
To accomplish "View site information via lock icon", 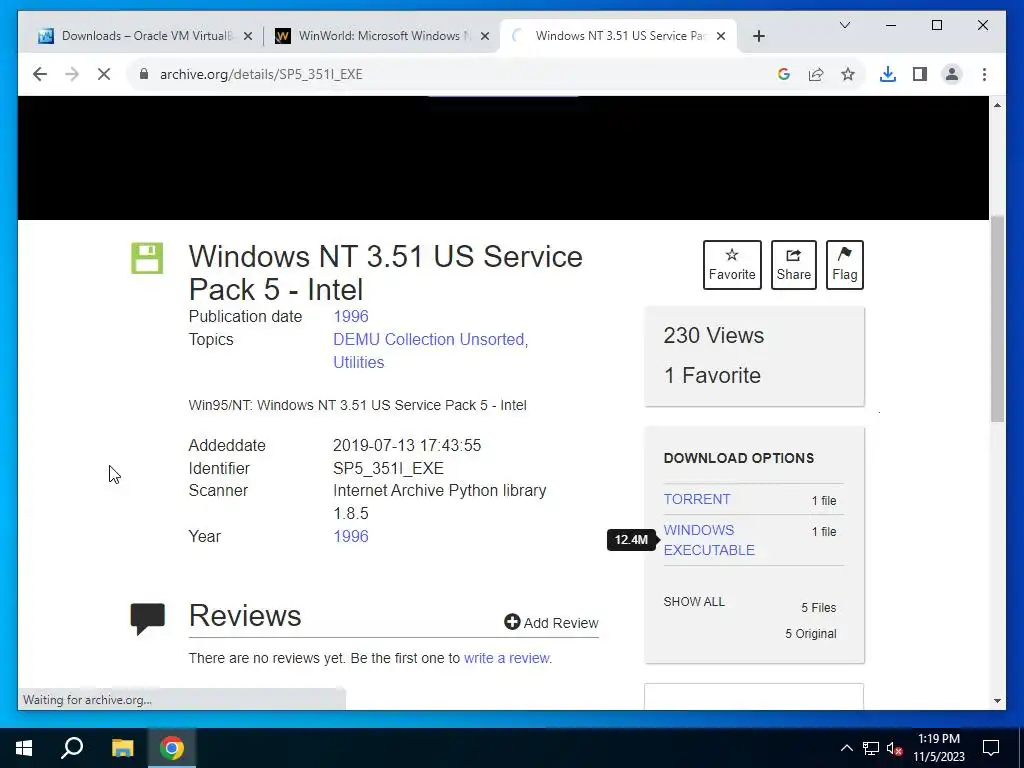I will (144, 74).
